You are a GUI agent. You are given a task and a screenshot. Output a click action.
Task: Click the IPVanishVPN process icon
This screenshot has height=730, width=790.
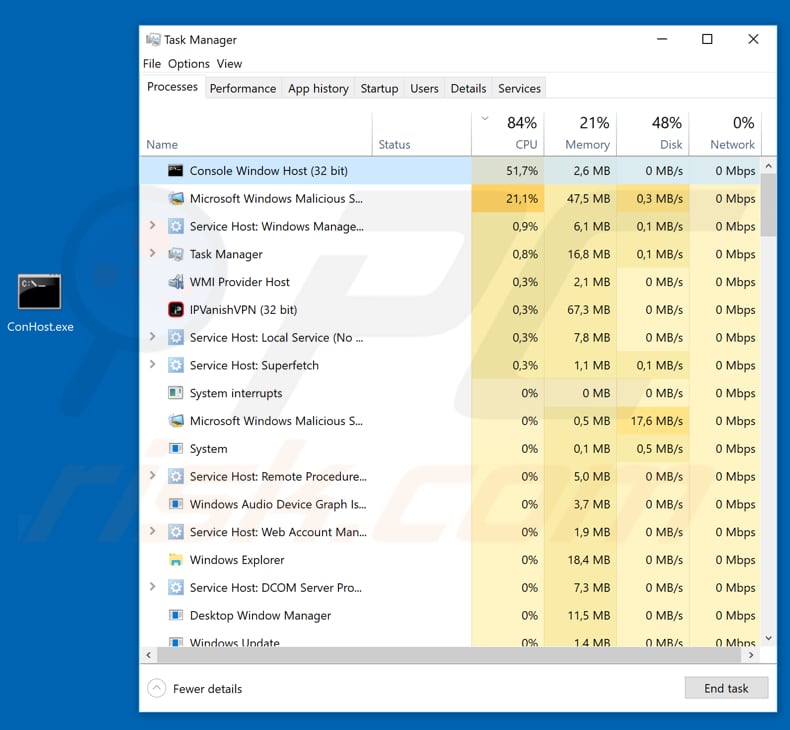[175, 309]
